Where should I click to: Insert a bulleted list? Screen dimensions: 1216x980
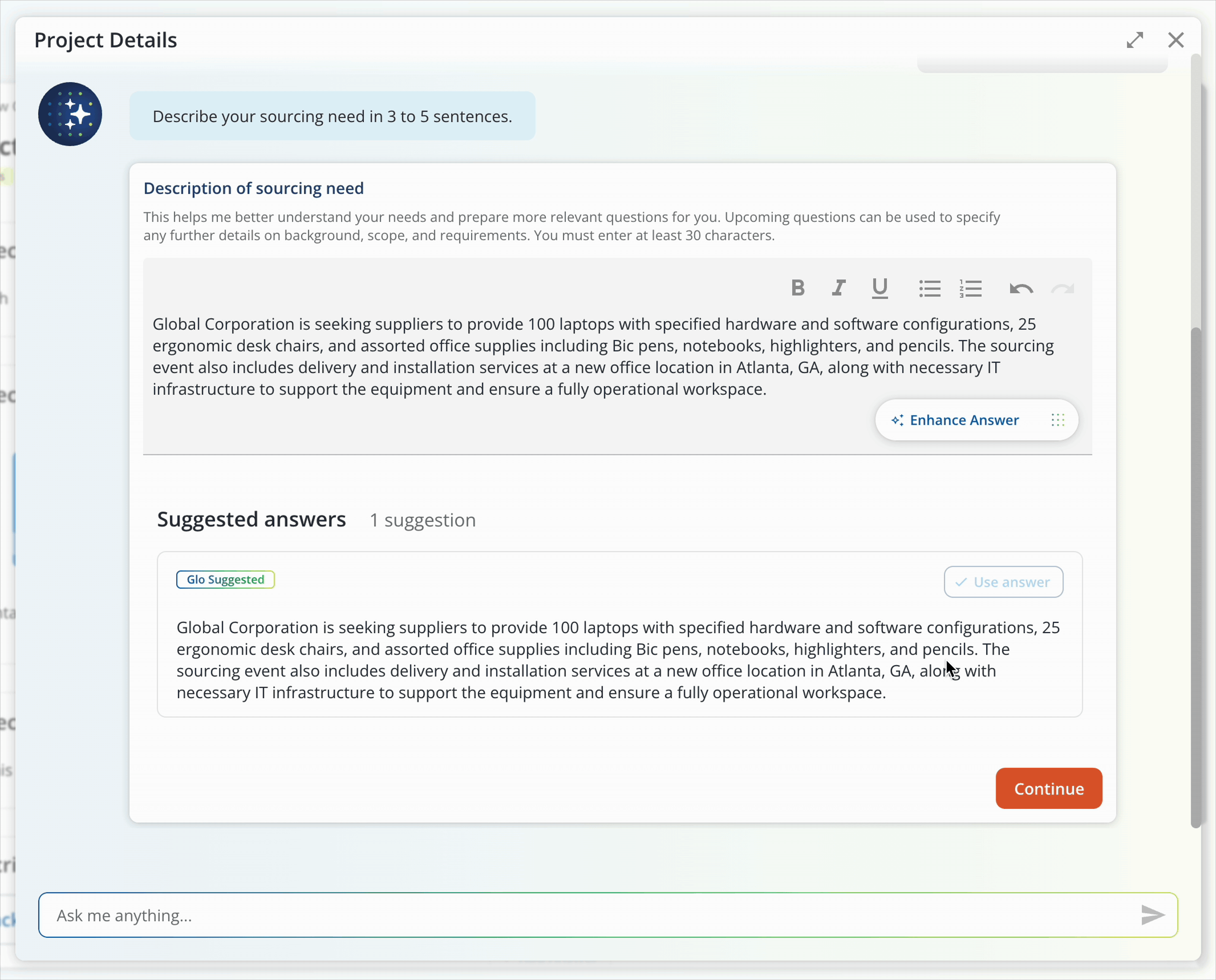(x=929, y=288)
